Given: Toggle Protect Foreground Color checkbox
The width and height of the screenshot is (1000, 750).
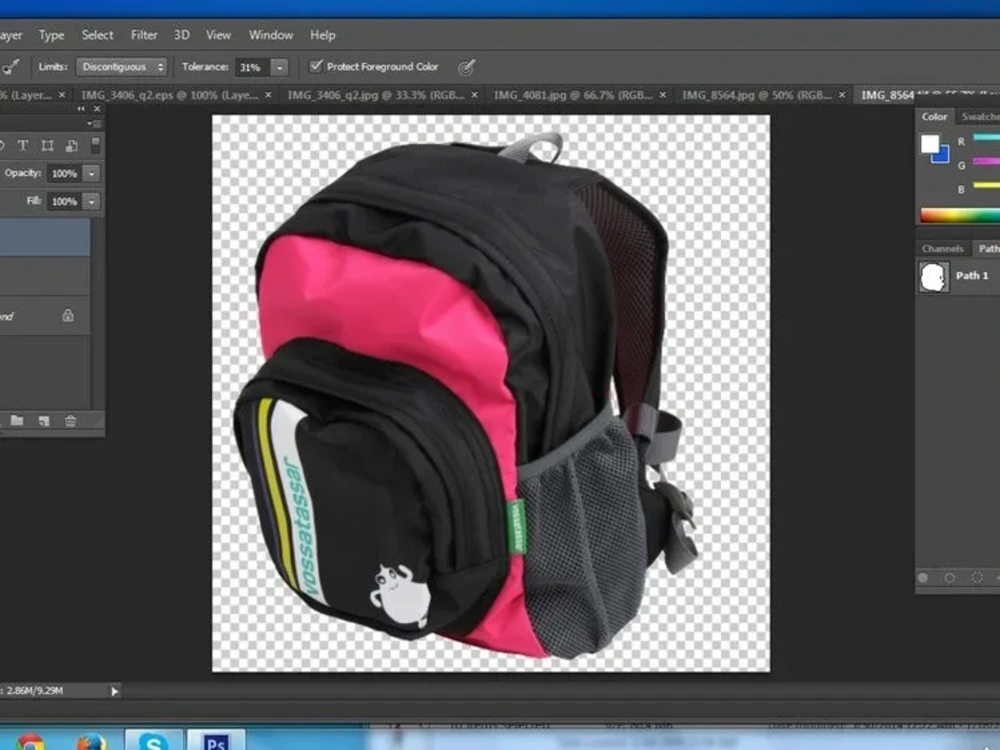Looking at the screenshot, I should click(316, 66).
